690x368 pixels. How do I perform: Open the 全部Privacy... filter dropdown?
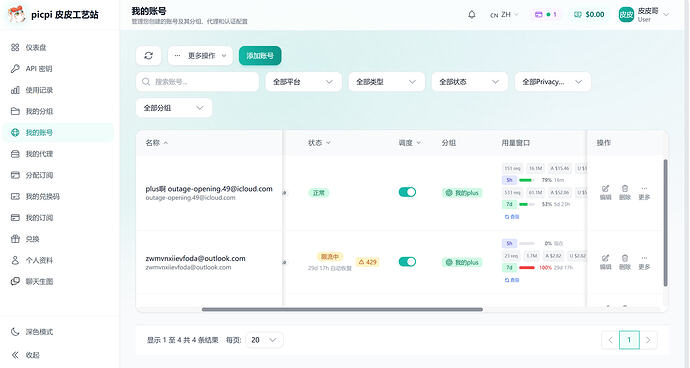tap(553, 82)
